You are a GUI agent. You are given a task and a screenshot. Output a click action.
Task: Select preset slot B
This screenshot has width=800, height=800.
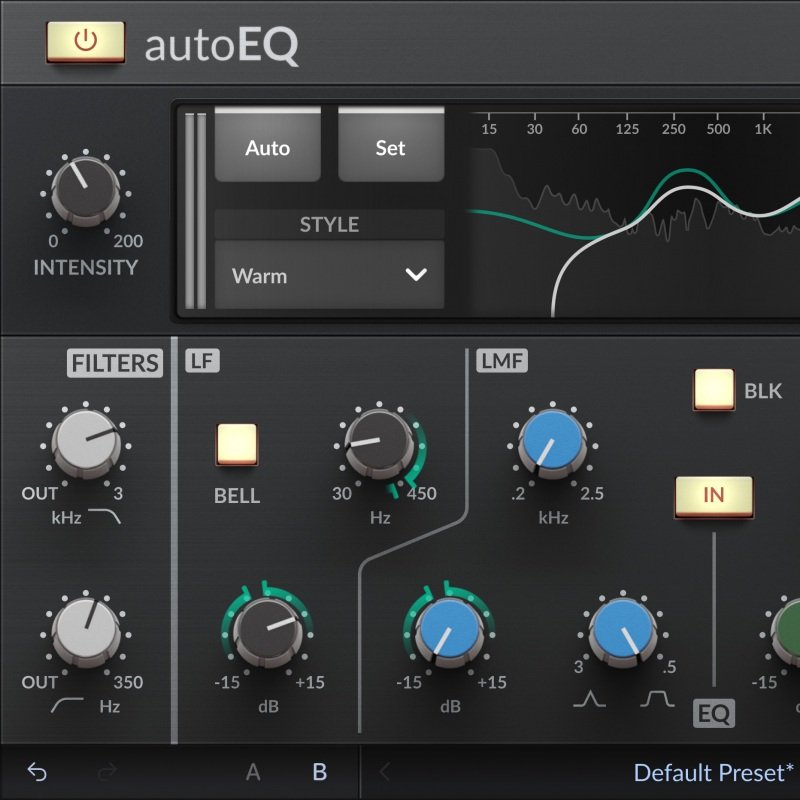(x=320, y=772)
